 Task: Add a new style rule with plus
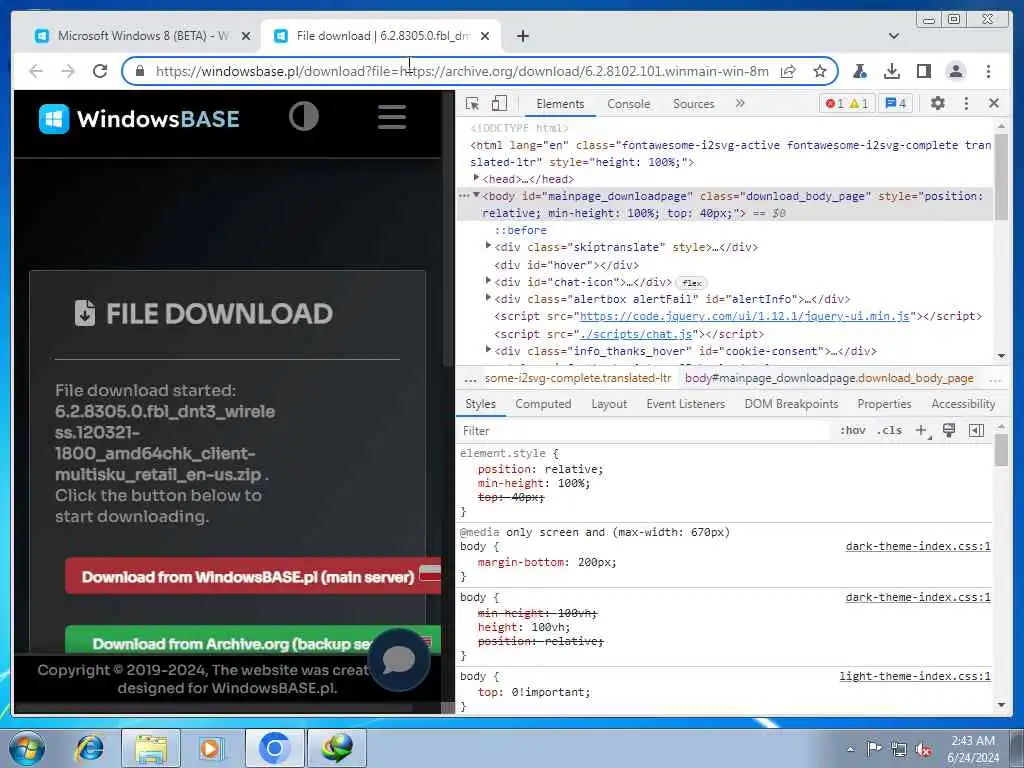tap(921, 430)
